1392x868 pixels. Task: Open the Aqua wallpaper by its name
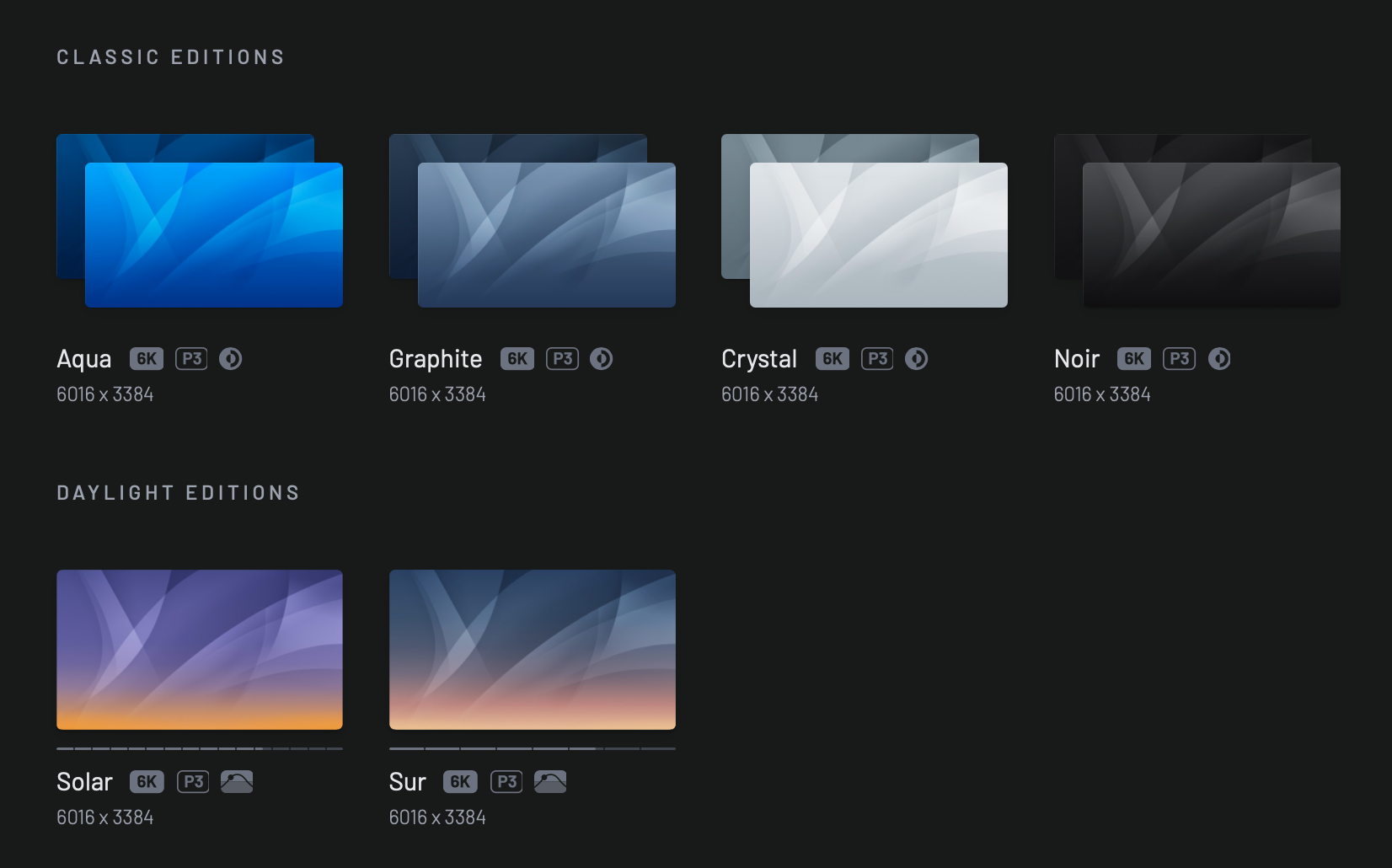click(x=83, y=358)
